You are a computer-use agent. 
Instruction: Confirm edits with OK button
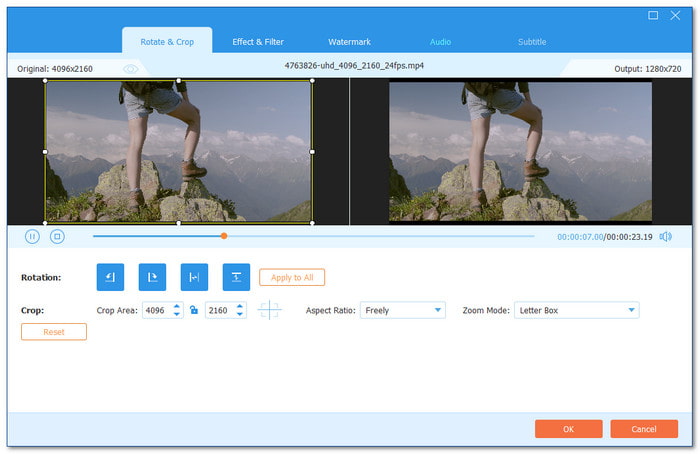568,429
